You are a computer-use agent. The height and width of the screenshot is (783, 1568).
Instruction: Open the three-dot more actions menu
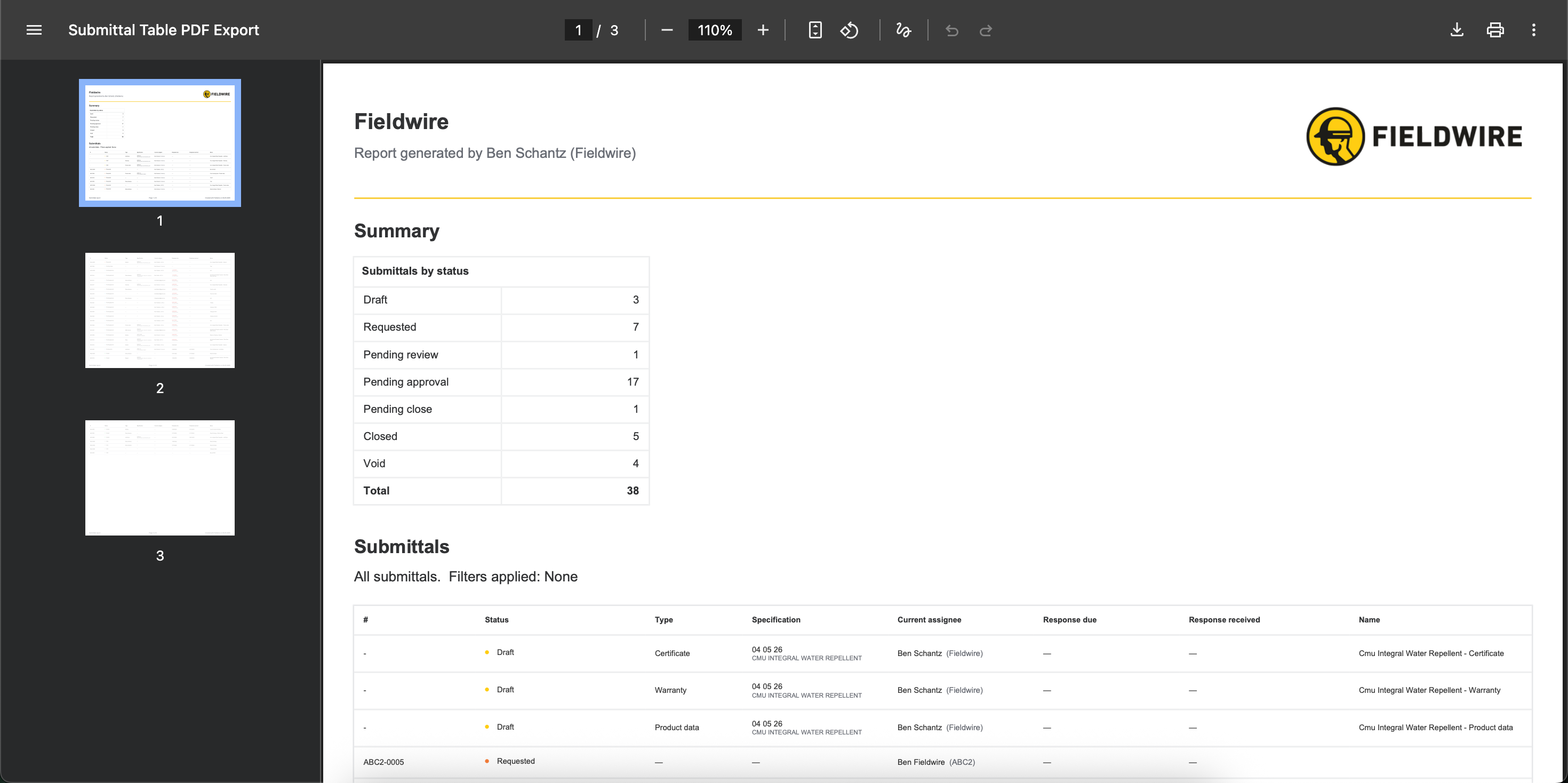(x=1533, y=30)
